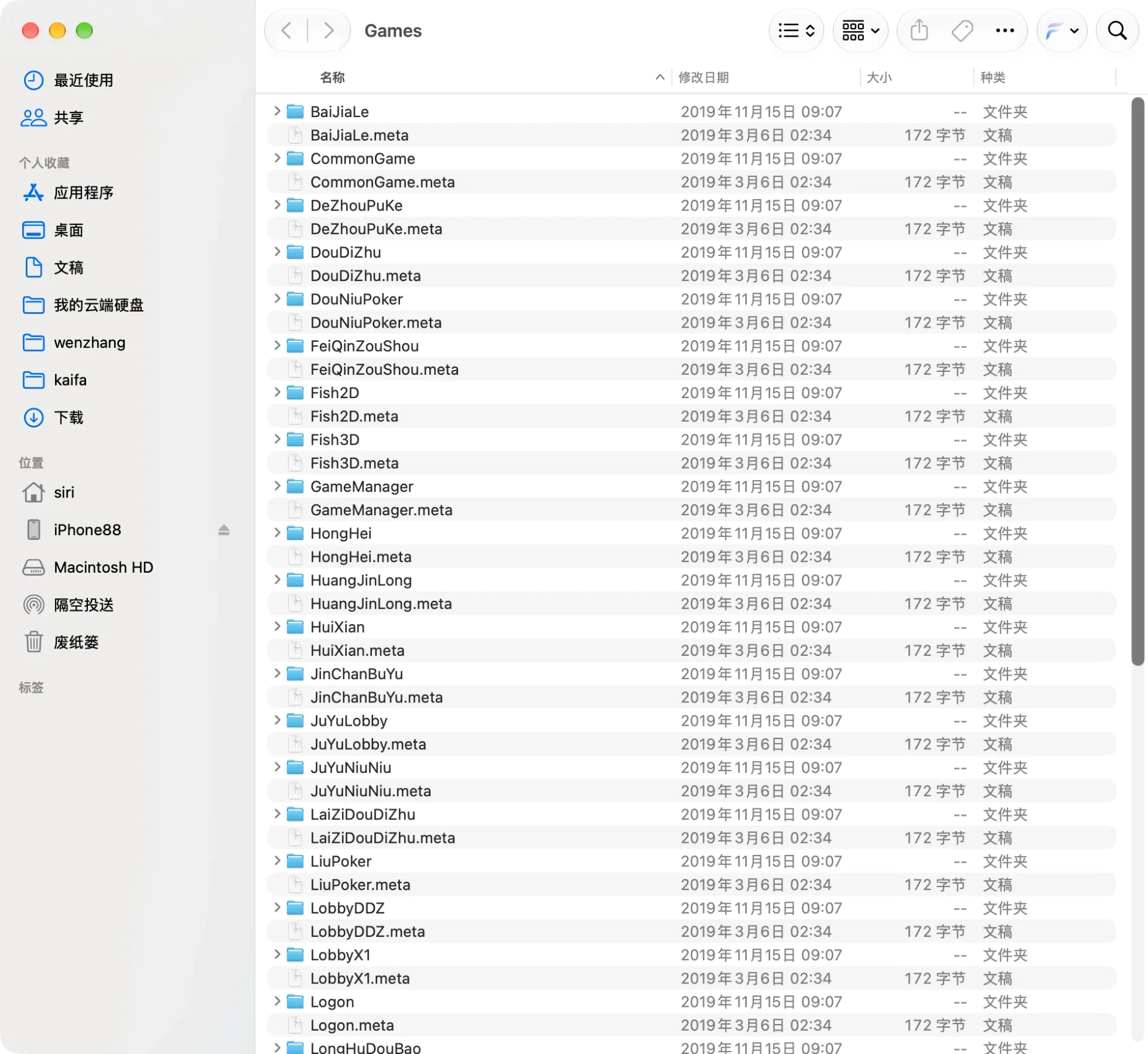1148x1054 pixels.
Task: Open 文稿 in the sidebar
Action: (x=68, y=268)
